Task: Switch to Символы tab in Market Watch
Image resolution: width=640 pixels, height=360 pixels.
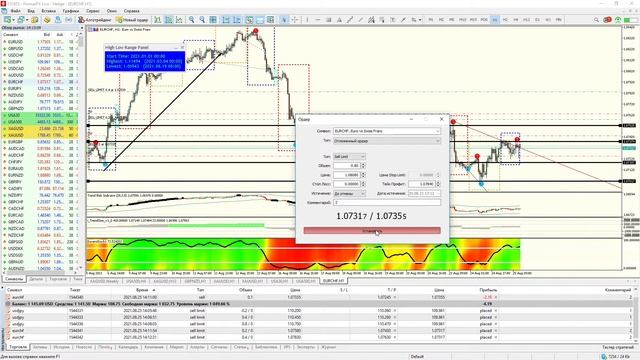Action: [x=14, y=279]
